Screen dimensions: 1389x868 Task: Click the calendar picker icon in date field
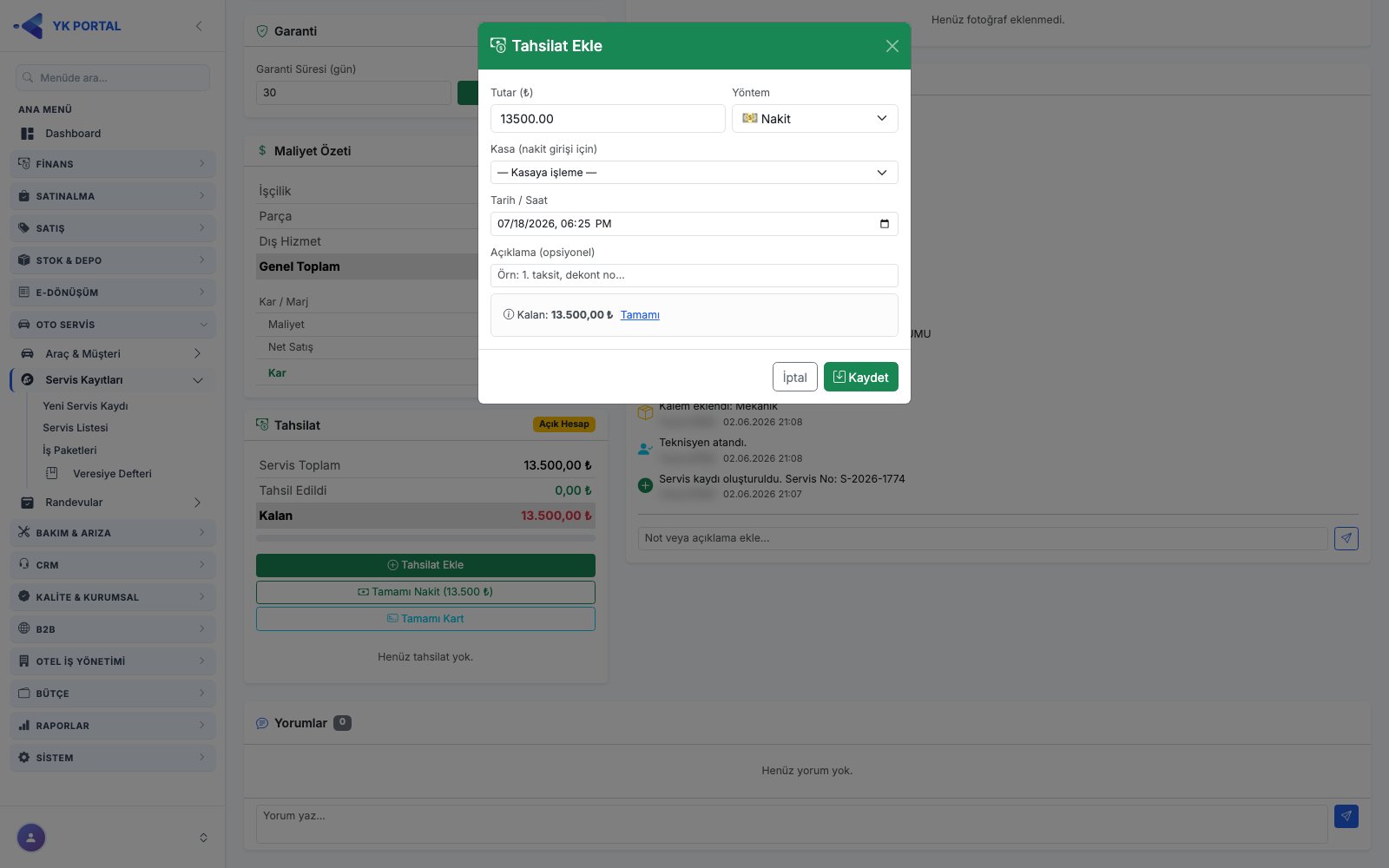[x=884, y=224]
